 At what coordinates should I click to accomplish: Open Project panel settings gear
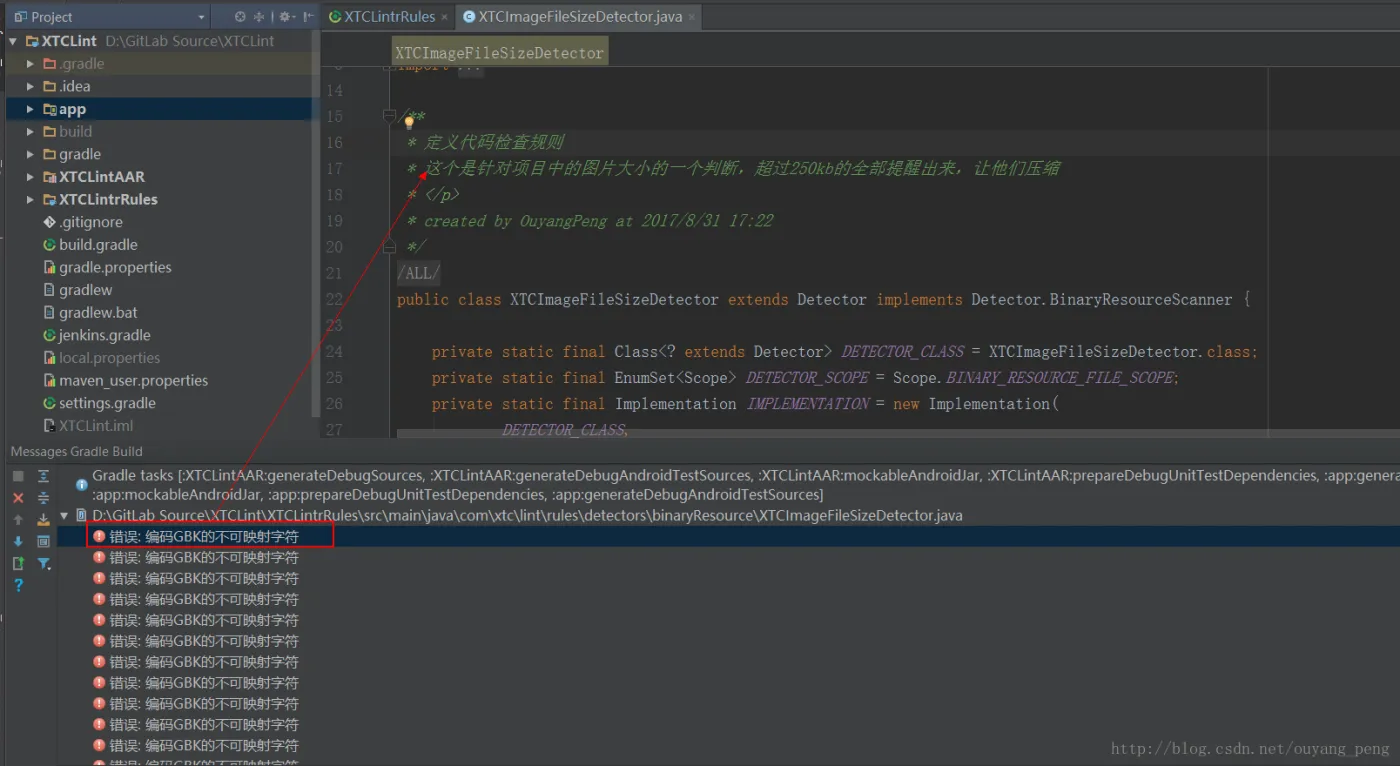click(x=285, y=17)
